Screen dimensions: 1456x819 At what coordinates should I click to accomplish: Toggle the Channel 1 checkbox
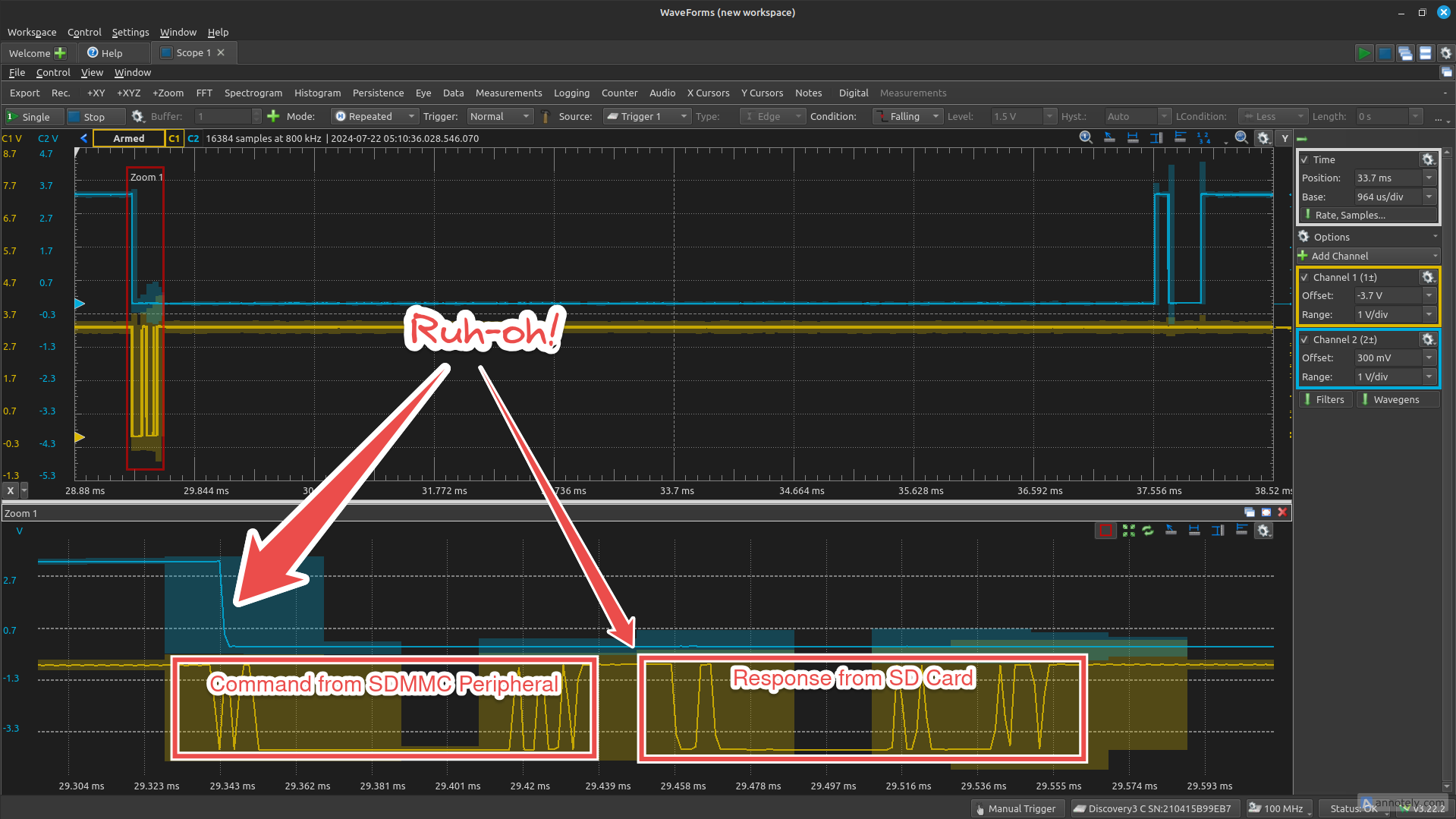coord(1304,277)
